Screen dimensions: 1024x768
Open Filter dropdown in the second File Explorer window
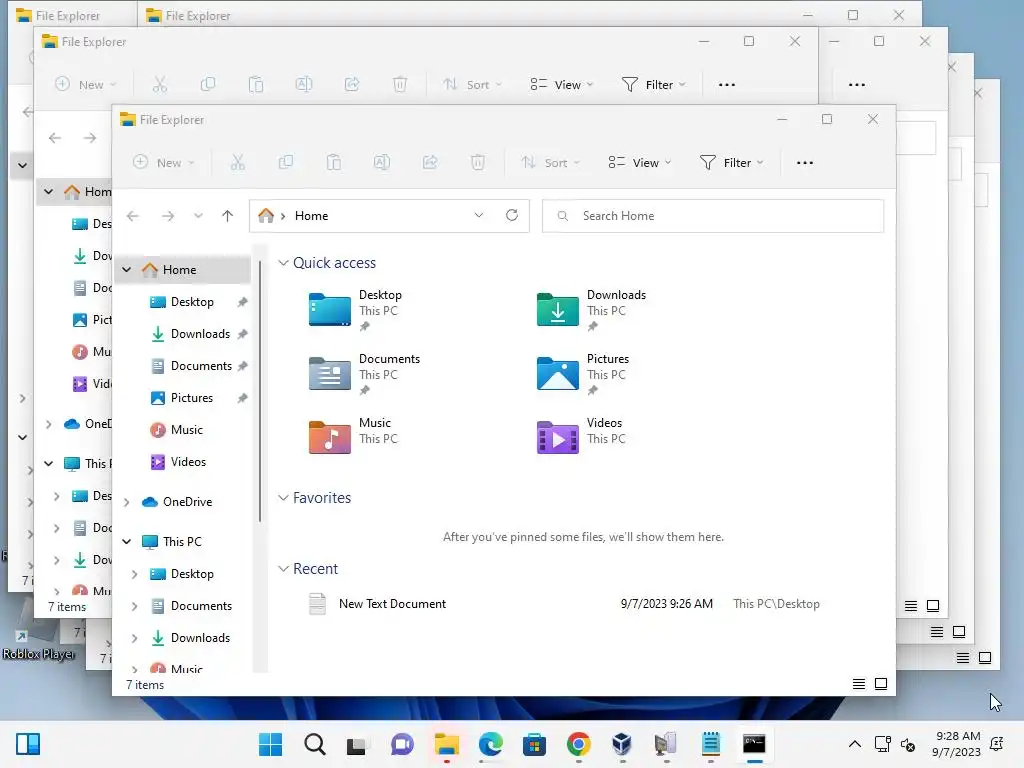(653, 85)
